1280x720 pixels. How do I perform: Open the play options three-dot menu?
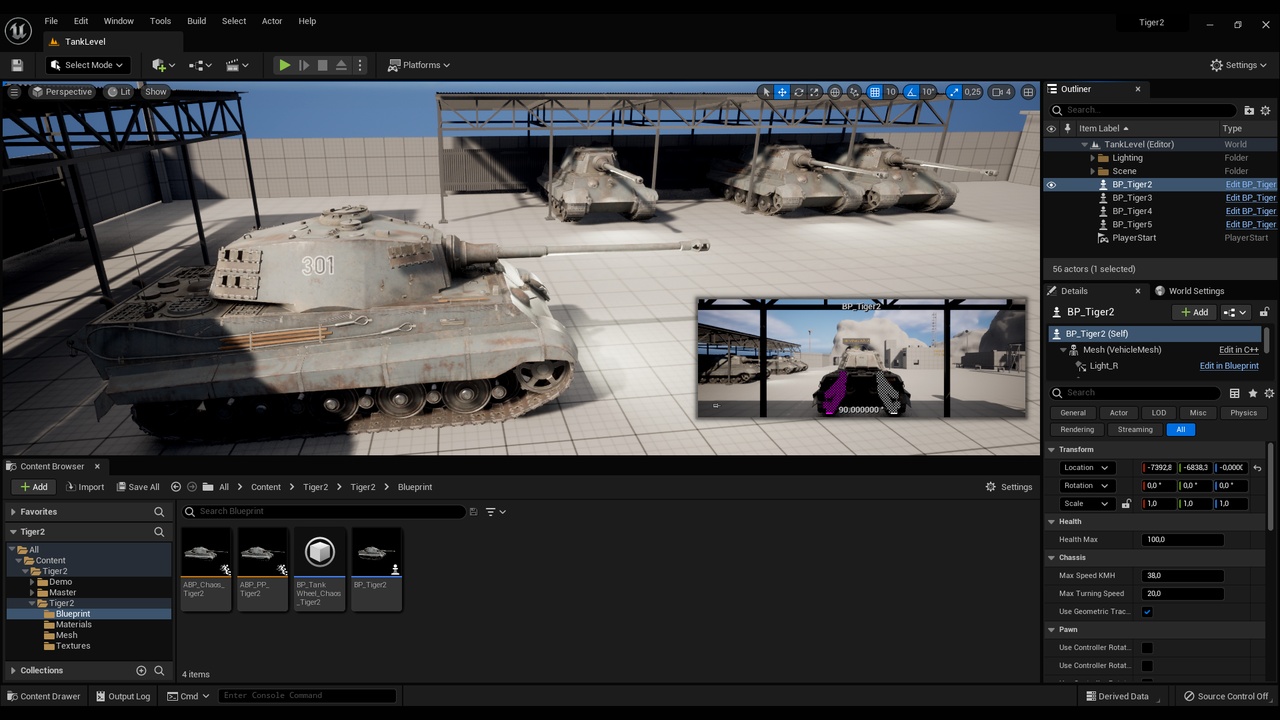point(360,65)
